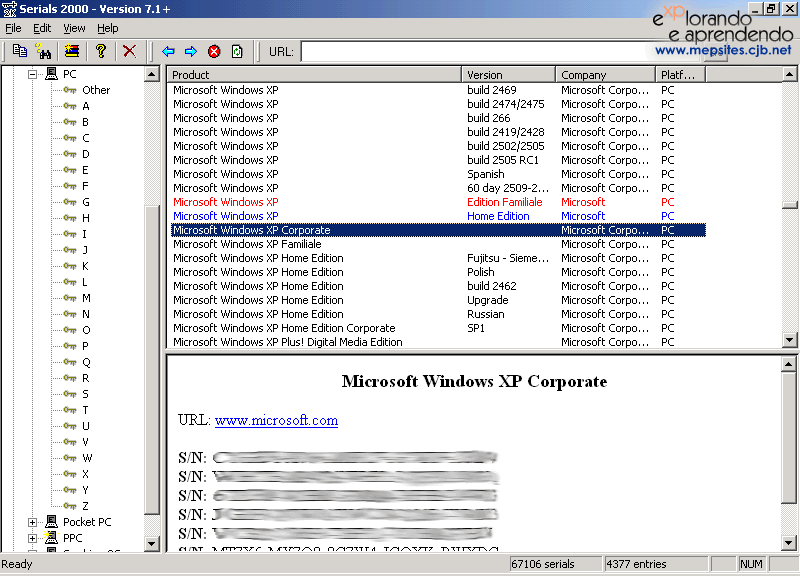
Task: Click the product list scroll down arrow
Action: pyautogui.click(x=789, y=340)
